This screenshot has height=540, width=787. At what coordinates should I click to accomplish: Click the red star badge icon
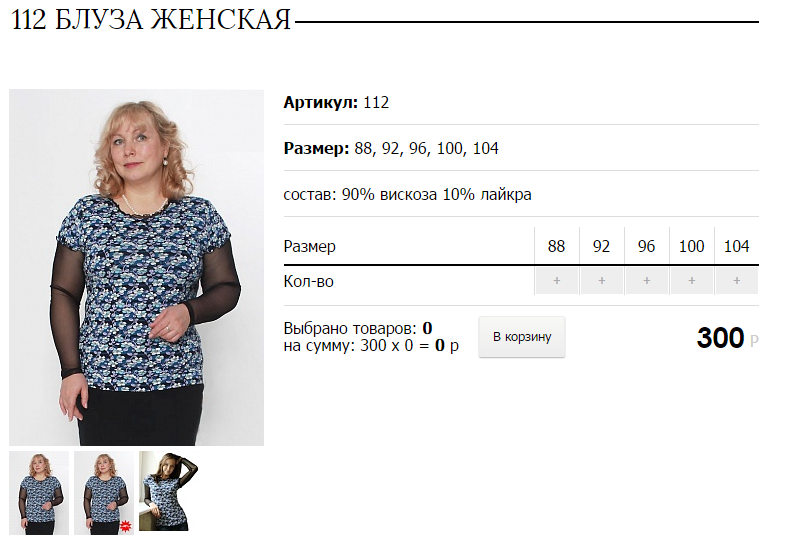[125, 526]
